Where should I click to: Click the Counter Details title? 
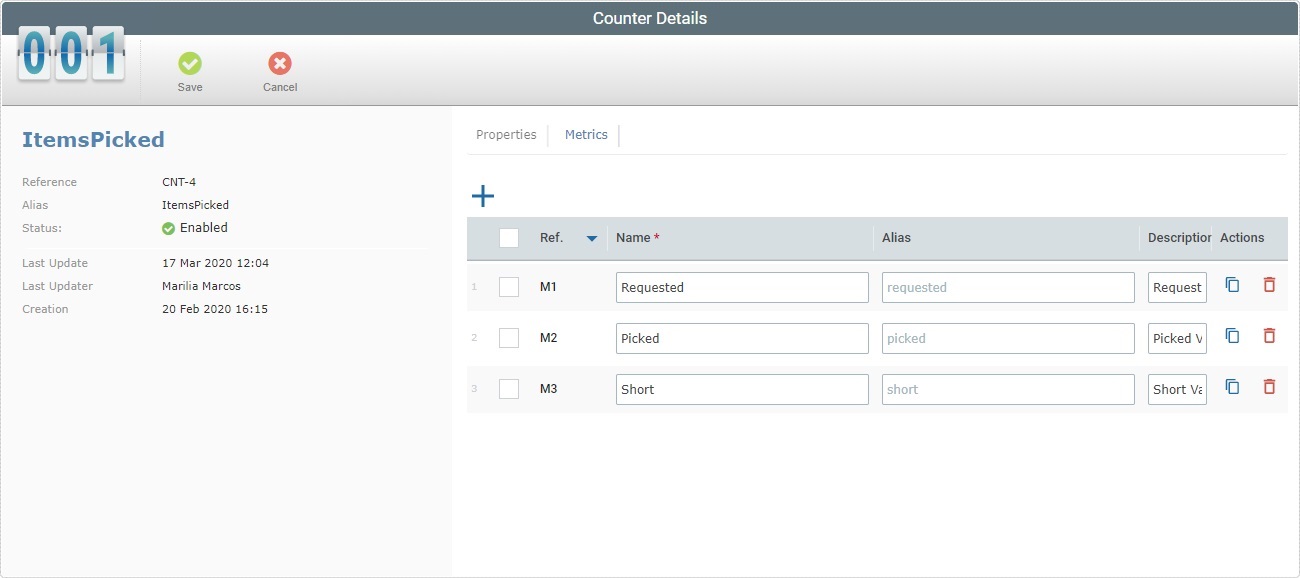(650, 18)
